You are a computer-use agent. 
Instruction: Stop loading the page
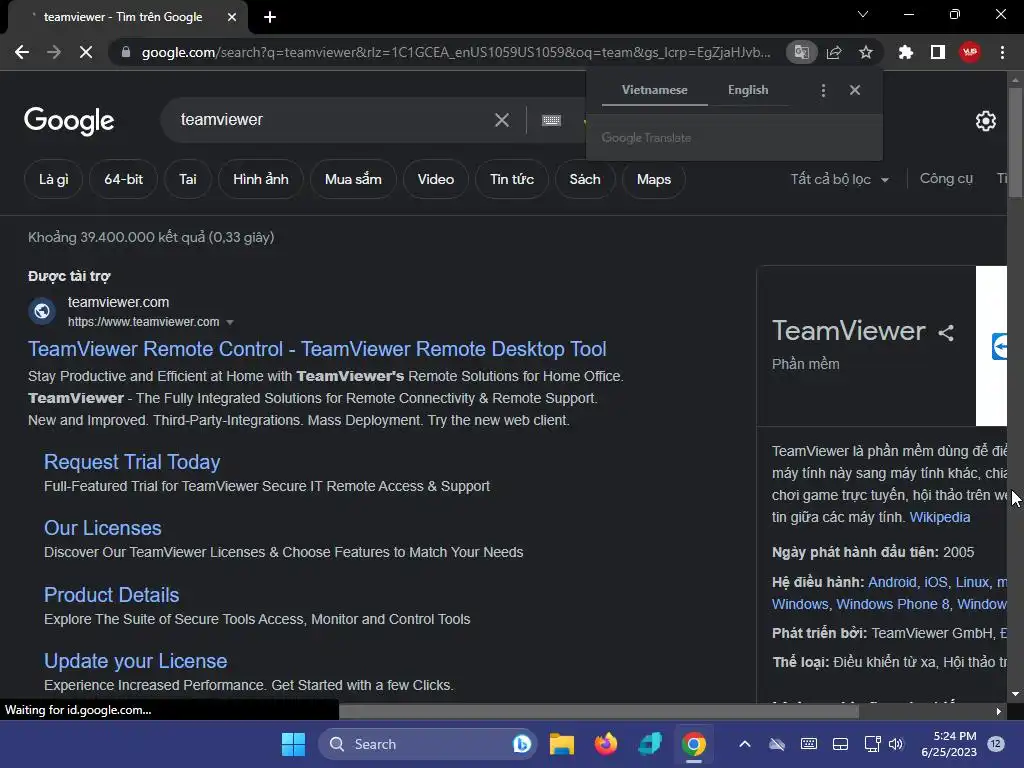point(86,52)
